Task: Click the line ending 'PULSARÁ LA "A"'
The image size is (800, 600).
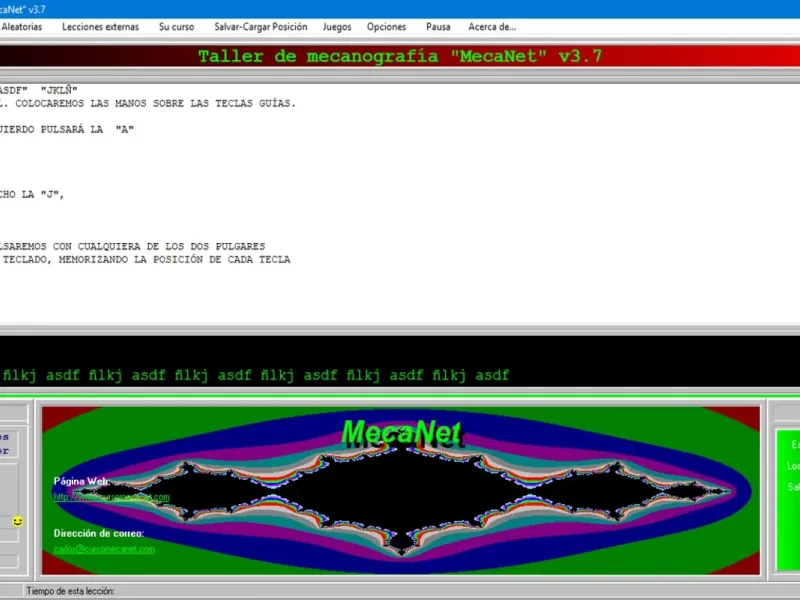Action: [66, 129]
